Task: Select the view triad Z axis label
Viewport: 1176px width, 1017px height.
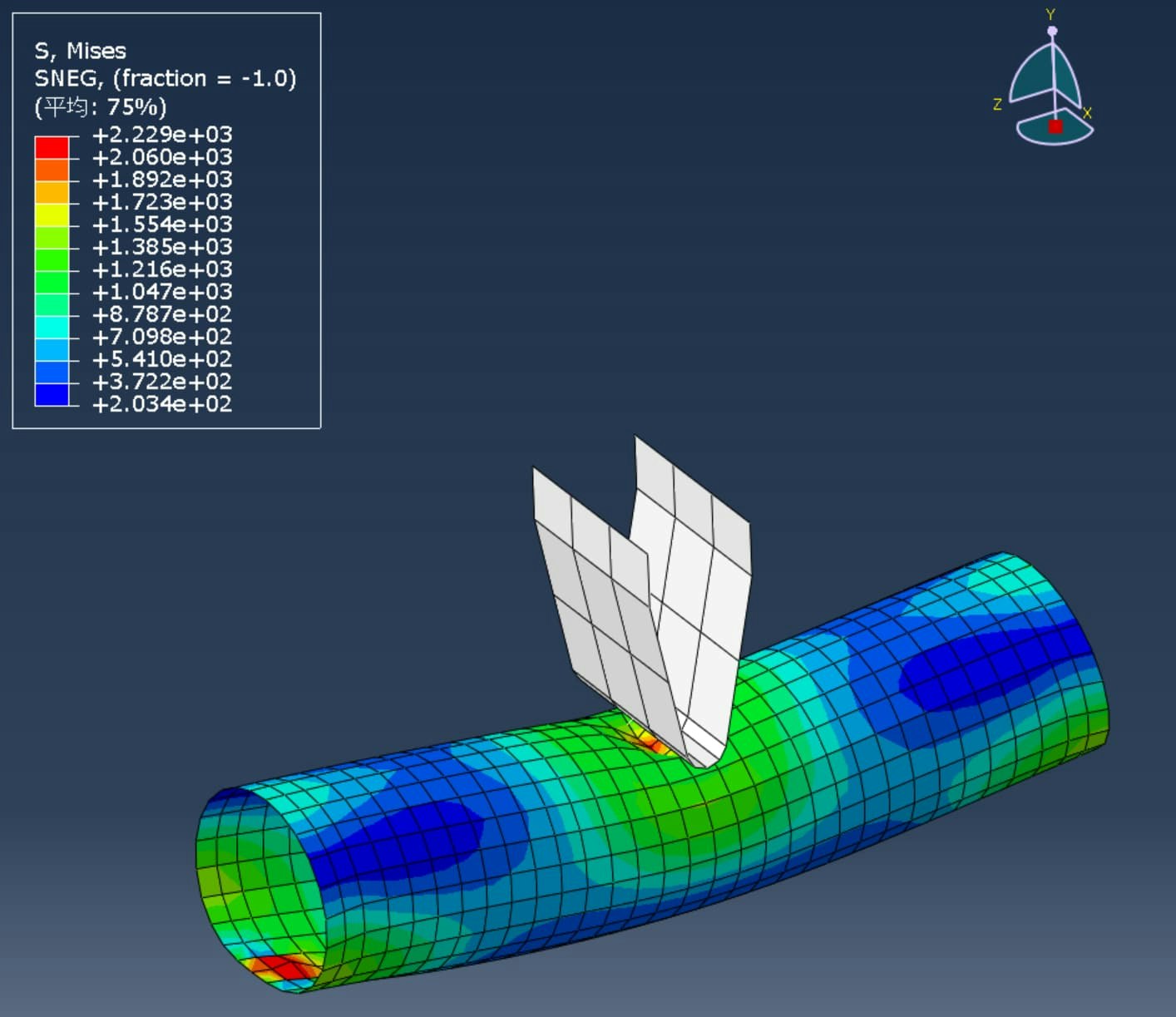Action: pyautogui.click(x=997, y=105)
